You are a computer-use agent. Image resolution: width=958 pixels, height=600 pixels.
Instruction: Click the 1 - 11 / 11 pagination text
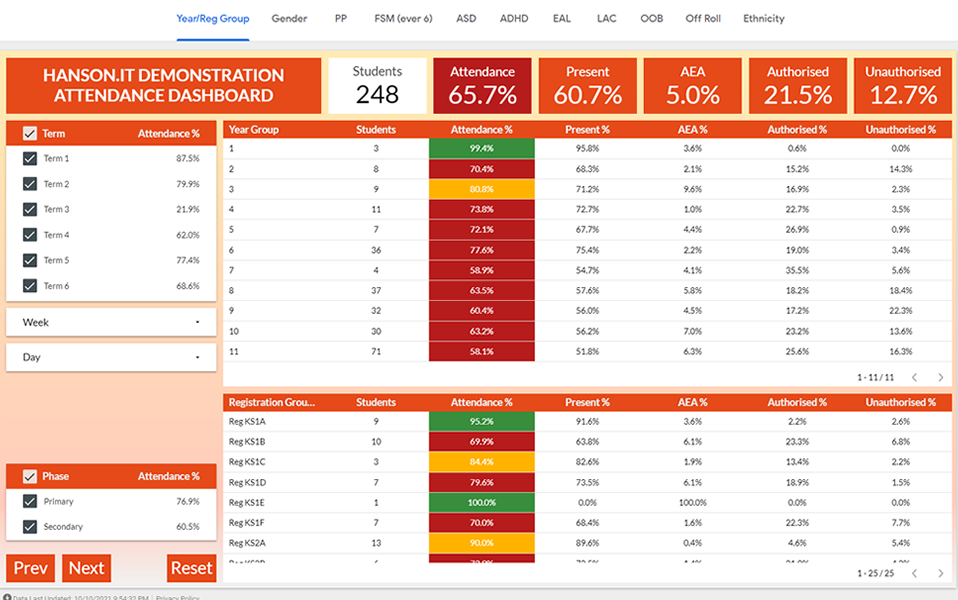[x=876, y=378]
